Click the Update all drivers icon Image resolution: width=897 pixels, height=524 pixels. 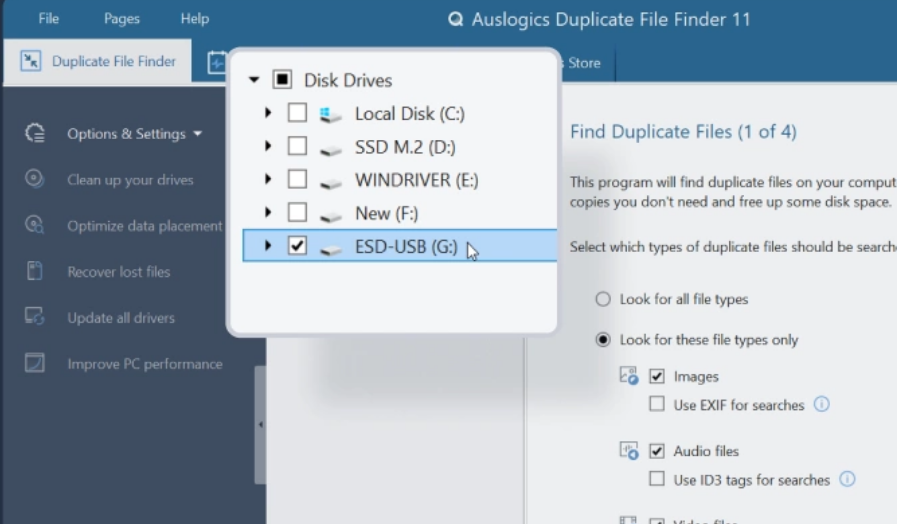pyautogui.click(x=34, y=317)
